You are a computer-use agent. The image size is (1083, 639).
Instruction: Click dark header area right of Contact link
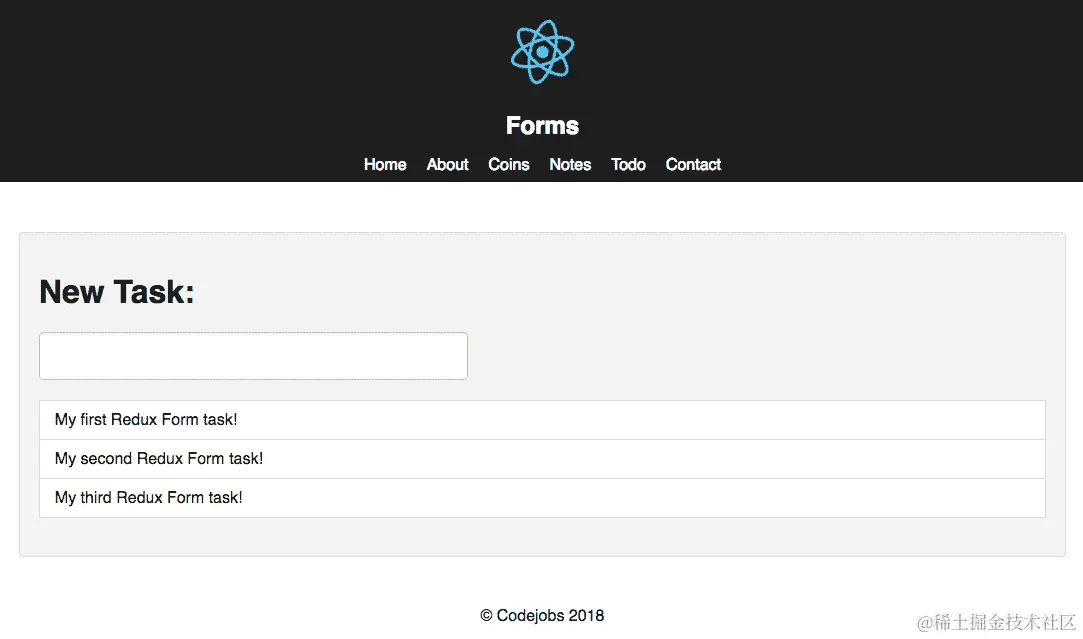coord(900,165)
